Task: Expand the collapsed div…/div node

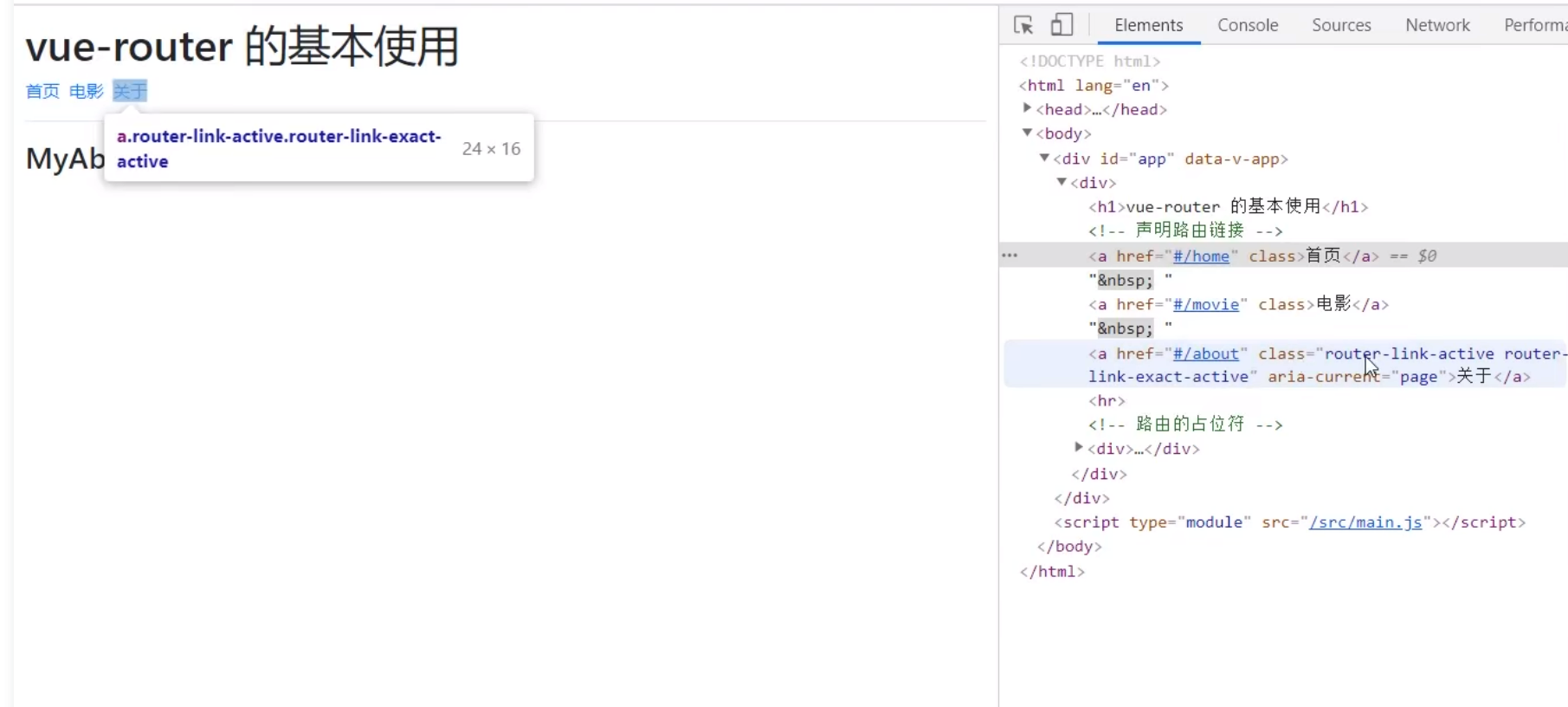Action: coord(1079,447)
